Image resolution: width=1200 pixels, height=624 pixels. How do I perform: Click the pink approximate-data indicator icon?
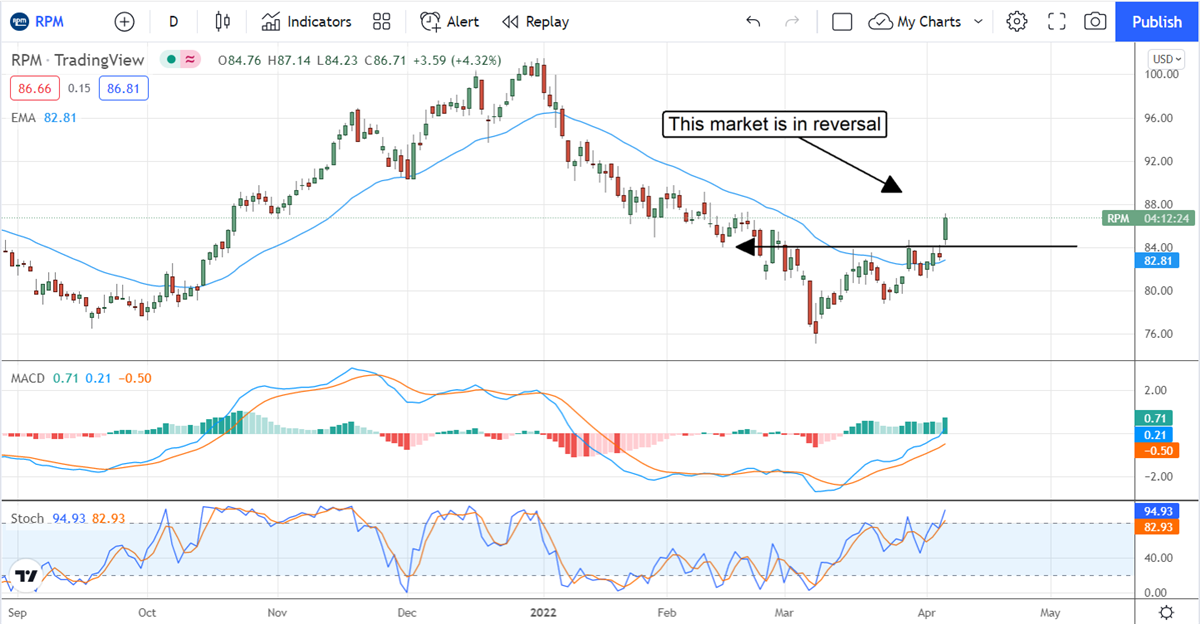click(189, 60)
